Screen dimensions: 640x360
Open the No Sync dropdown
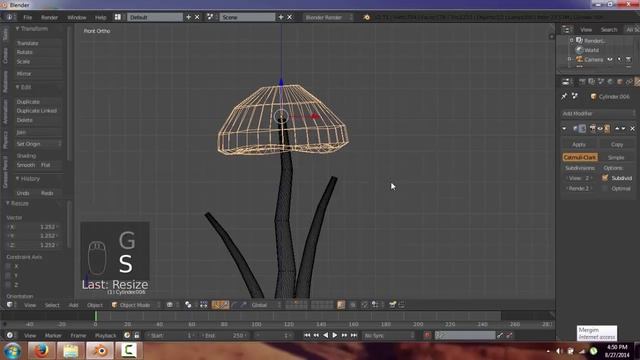389,336
